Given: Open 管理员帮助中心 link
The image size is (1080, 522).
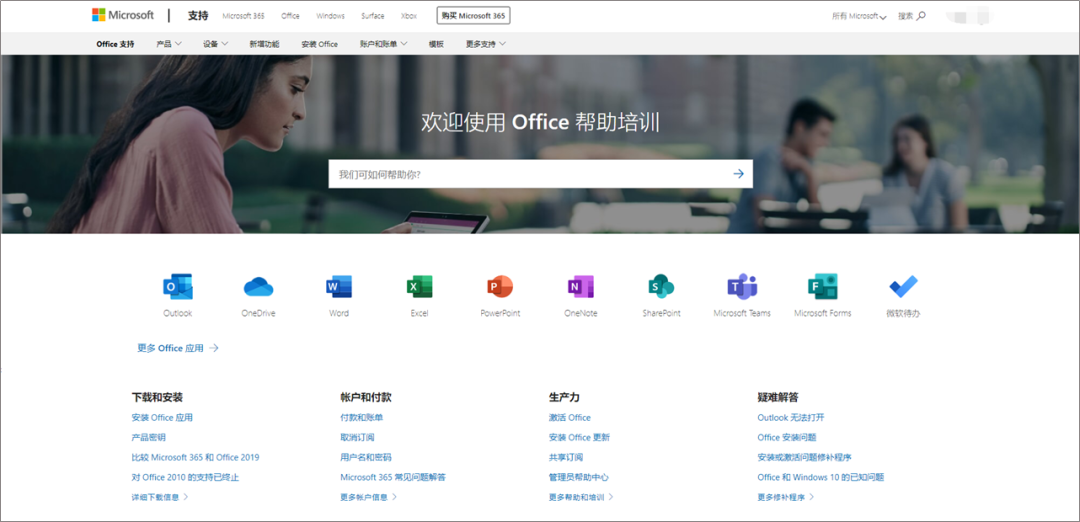Looking at the screenshot, I should (x=579, y=477).
